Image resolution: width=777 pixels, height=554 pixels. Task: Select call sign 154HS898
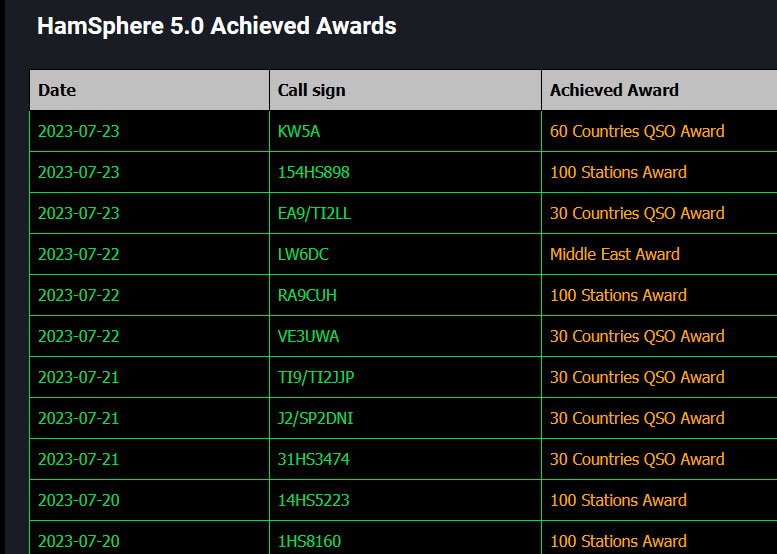[313, 172]
